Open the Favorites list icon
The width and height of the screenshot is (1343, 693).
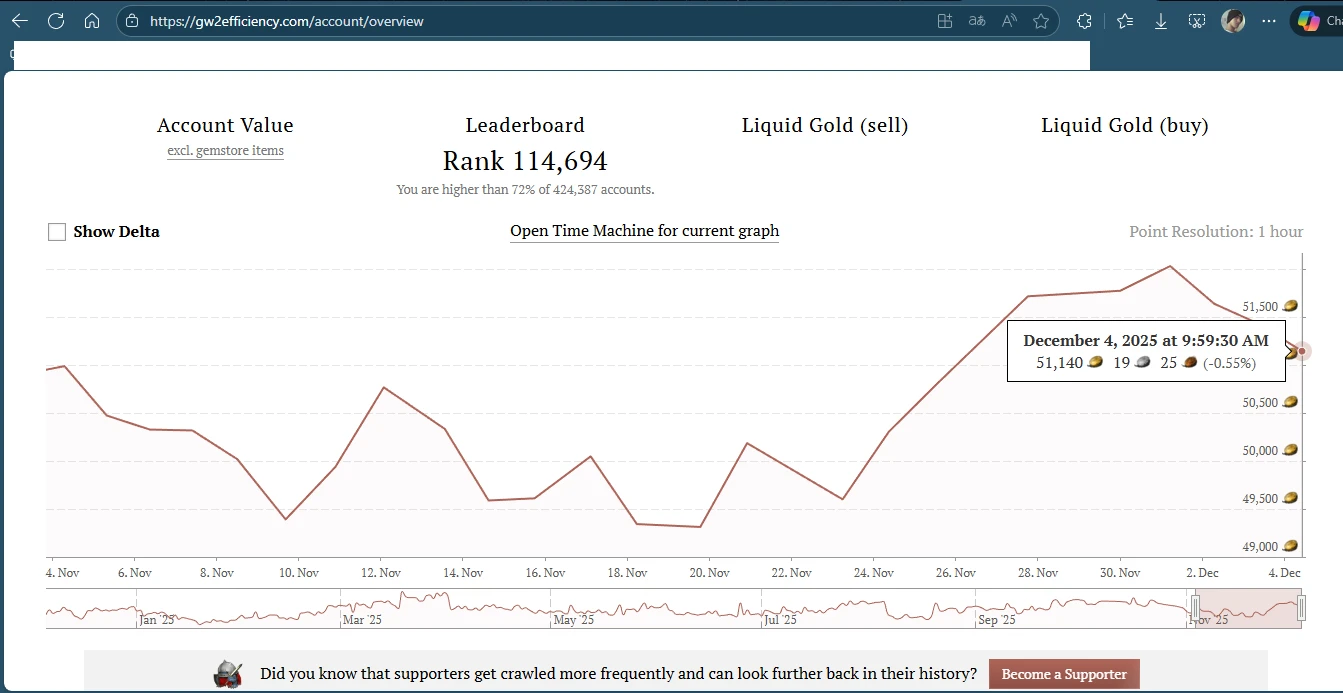[x=1125, y=21]
